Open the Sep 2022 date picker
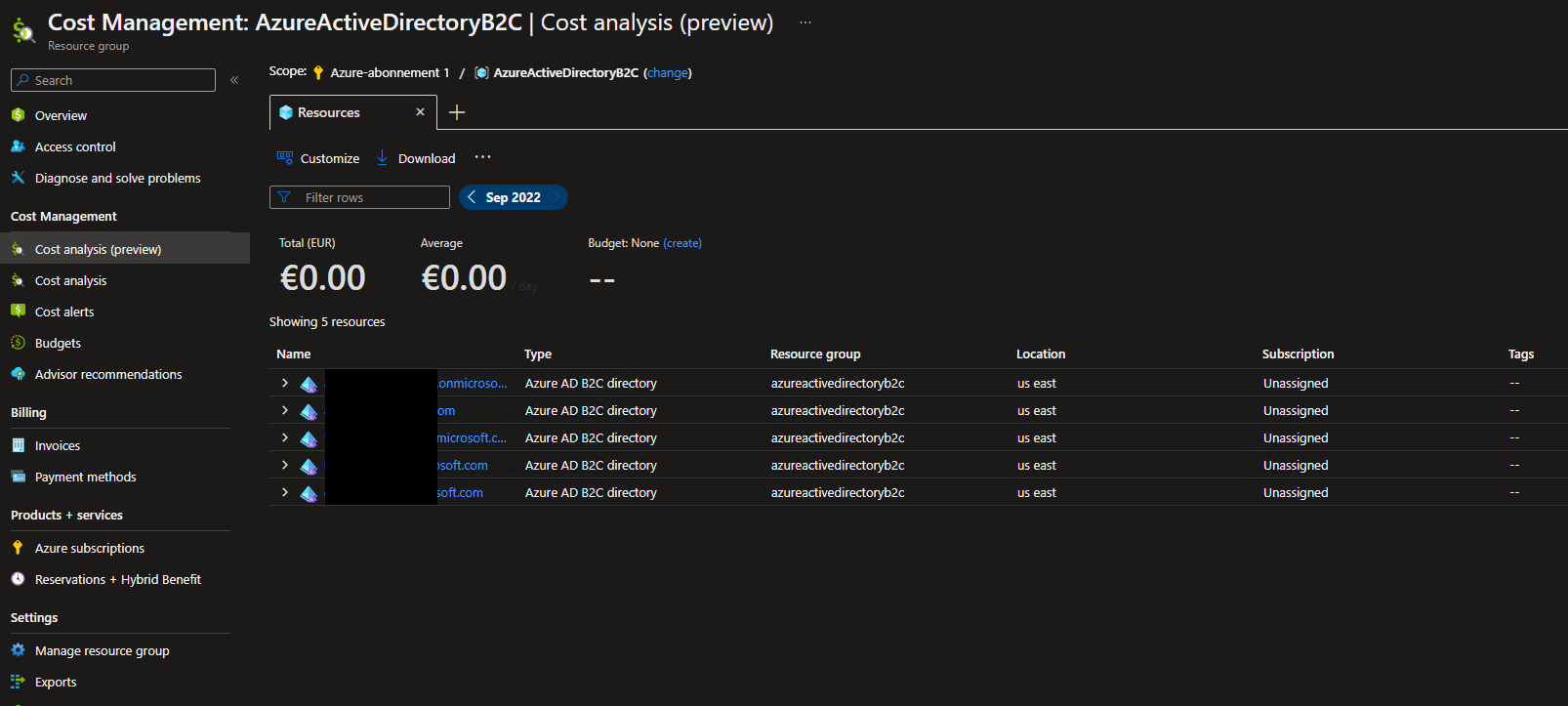The height and width of the screenshot is (706, 1568). pos(514,197)
